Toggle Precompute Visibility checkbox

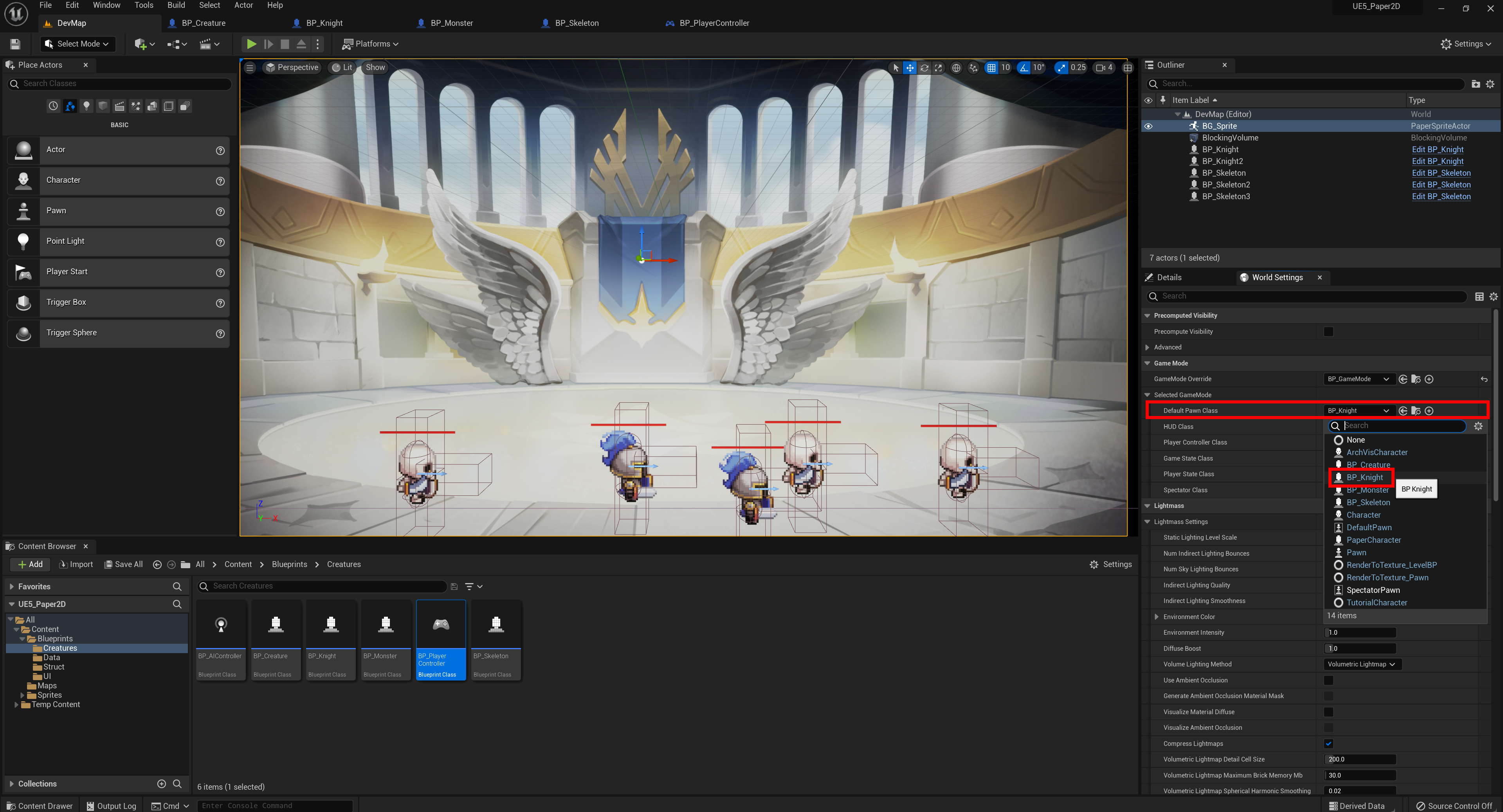1328,331
